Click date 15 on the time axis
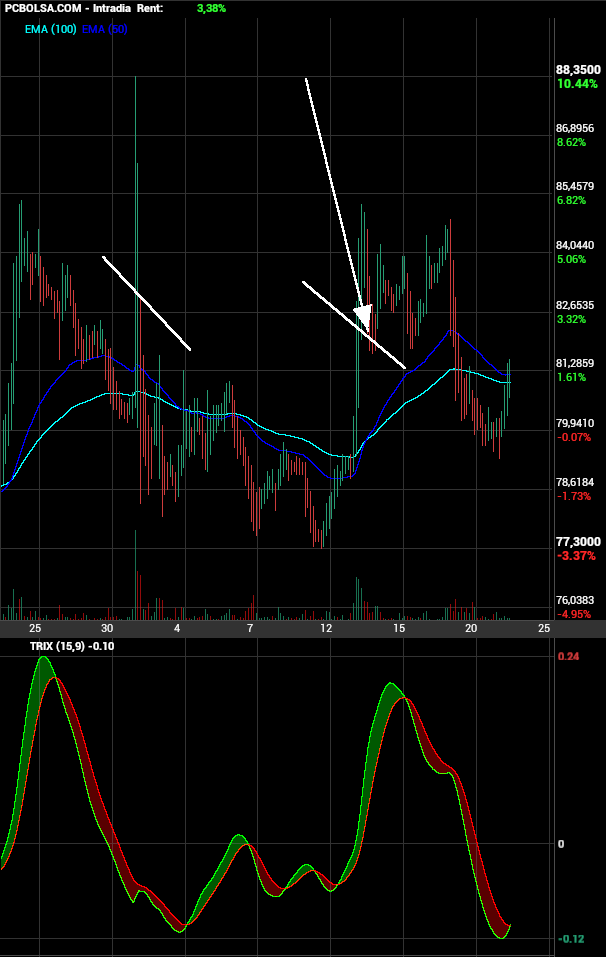This screenshot has height=957, width=606. [x=399, y=628]
